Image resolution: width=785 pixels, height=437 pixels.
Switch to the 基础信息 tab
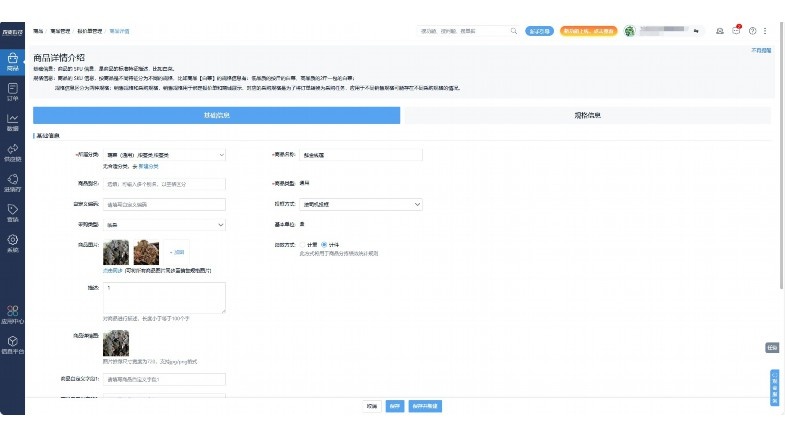tap(216, 115)
